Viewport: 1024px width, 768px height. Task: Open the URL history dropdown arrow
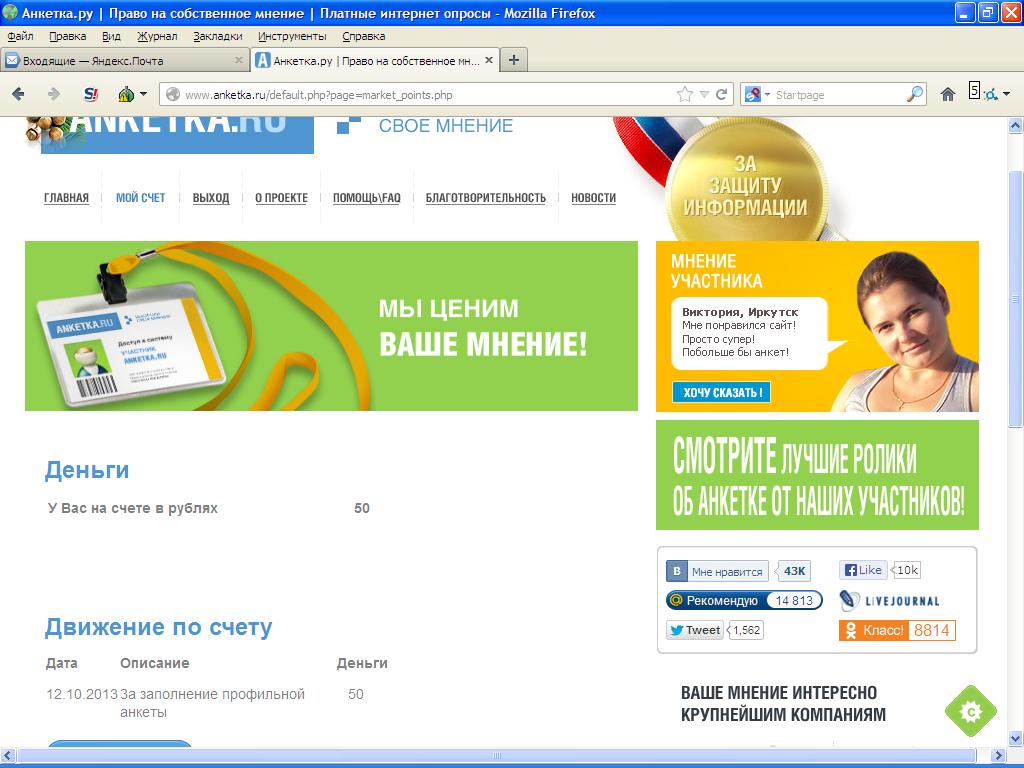click(704, 95)
